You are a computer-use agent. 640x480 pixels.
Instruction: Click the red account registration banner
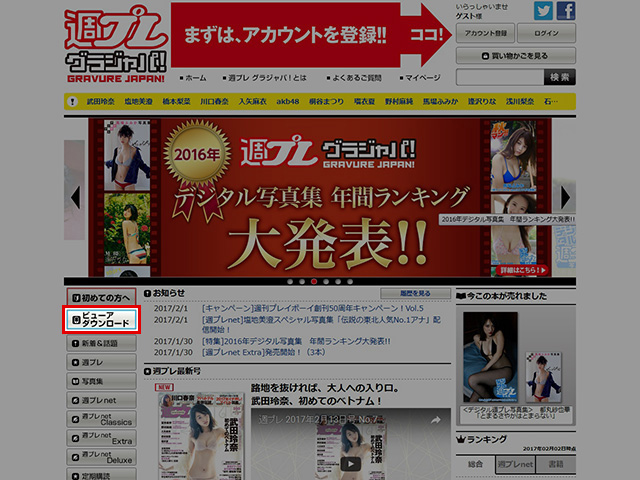click(311, 35)
